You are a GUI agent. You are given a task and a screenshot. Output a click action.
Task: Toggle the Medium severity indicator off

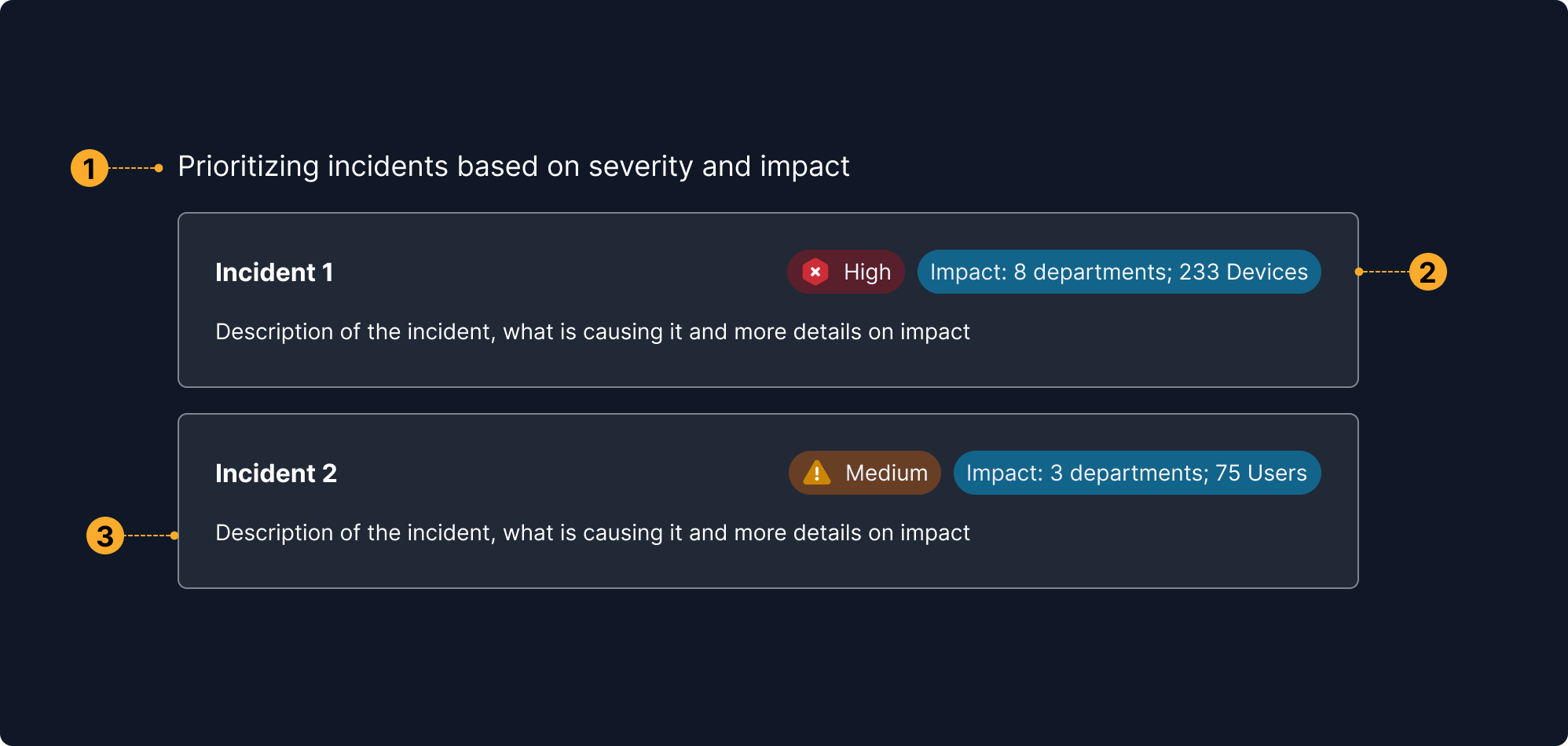[x=863, y=472]
